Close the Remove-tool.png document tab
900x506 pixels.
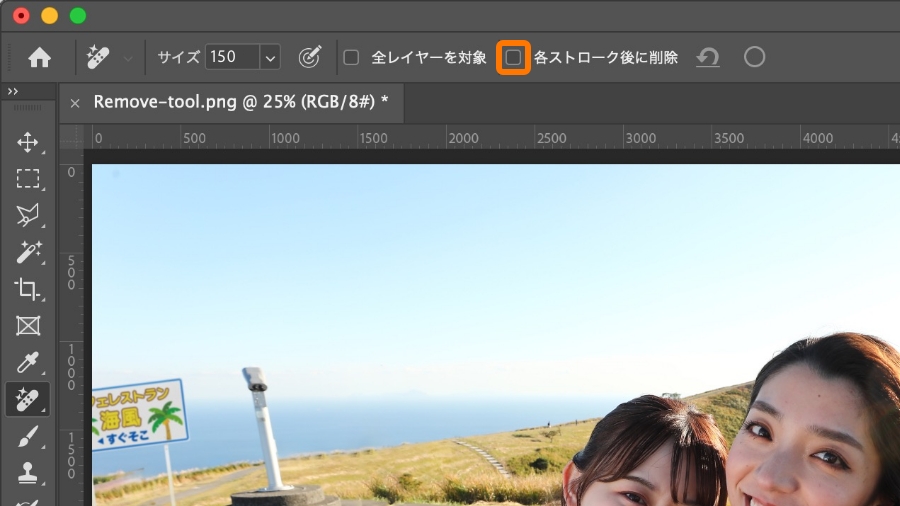pyautogui.click(x=75, y=103)
